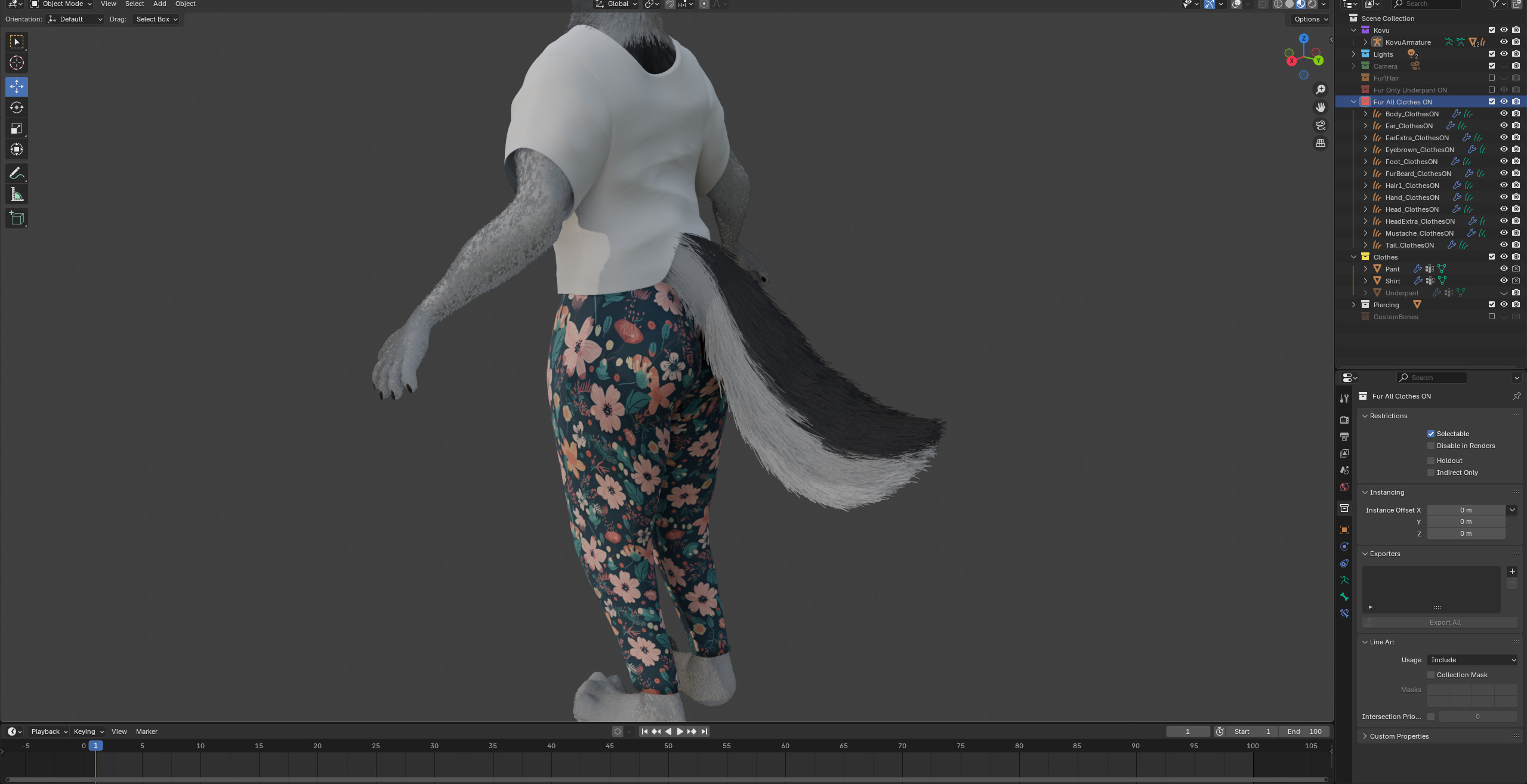Open the Object properties tab icon
Image resolution: width=1527 pixels, height=784 pixels.
pyautogui.click(x=1344, y=530)
